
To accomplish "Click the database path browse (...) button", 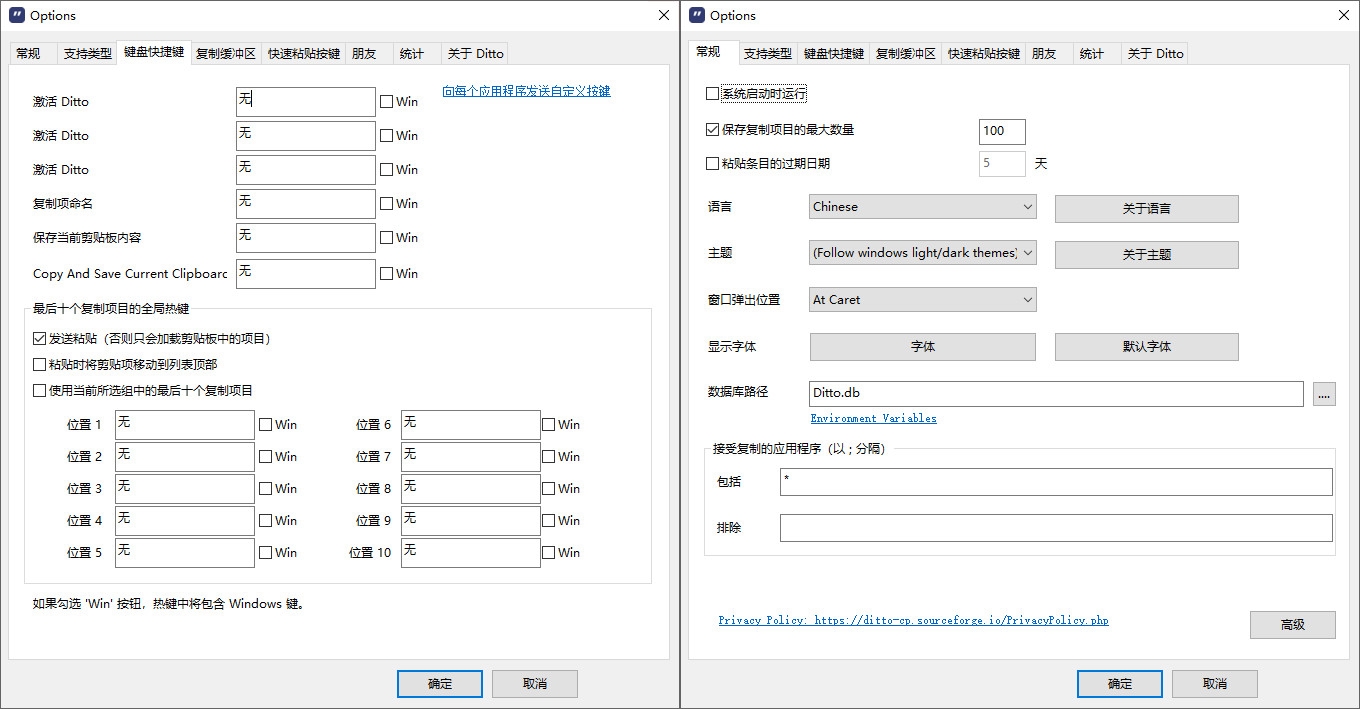I will pyautogui.click(x=1324, y=395).
